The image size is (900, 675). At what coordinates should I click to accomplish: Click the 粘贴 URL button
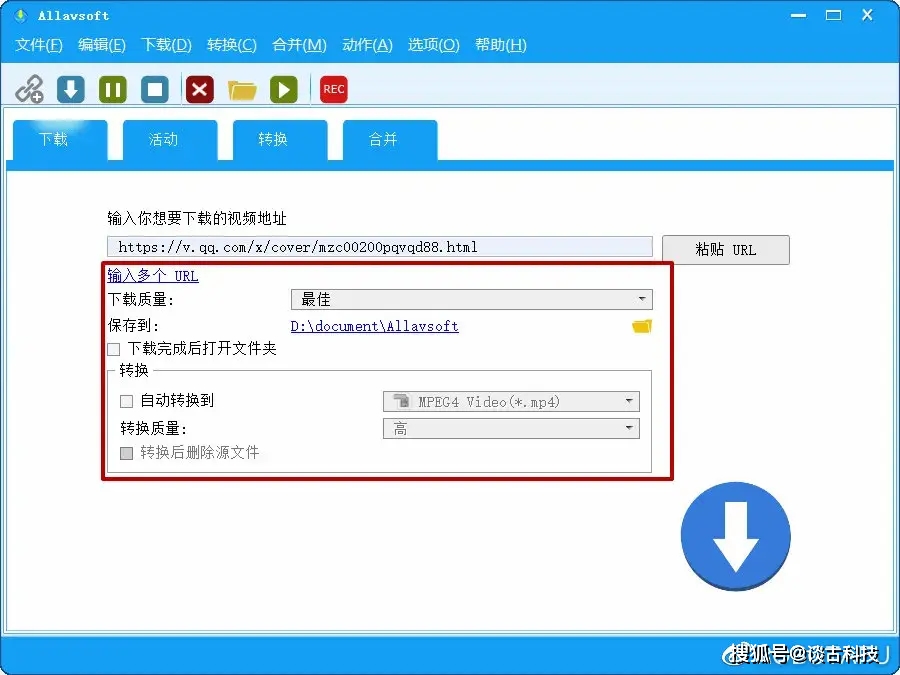click(x=726, y=250)
